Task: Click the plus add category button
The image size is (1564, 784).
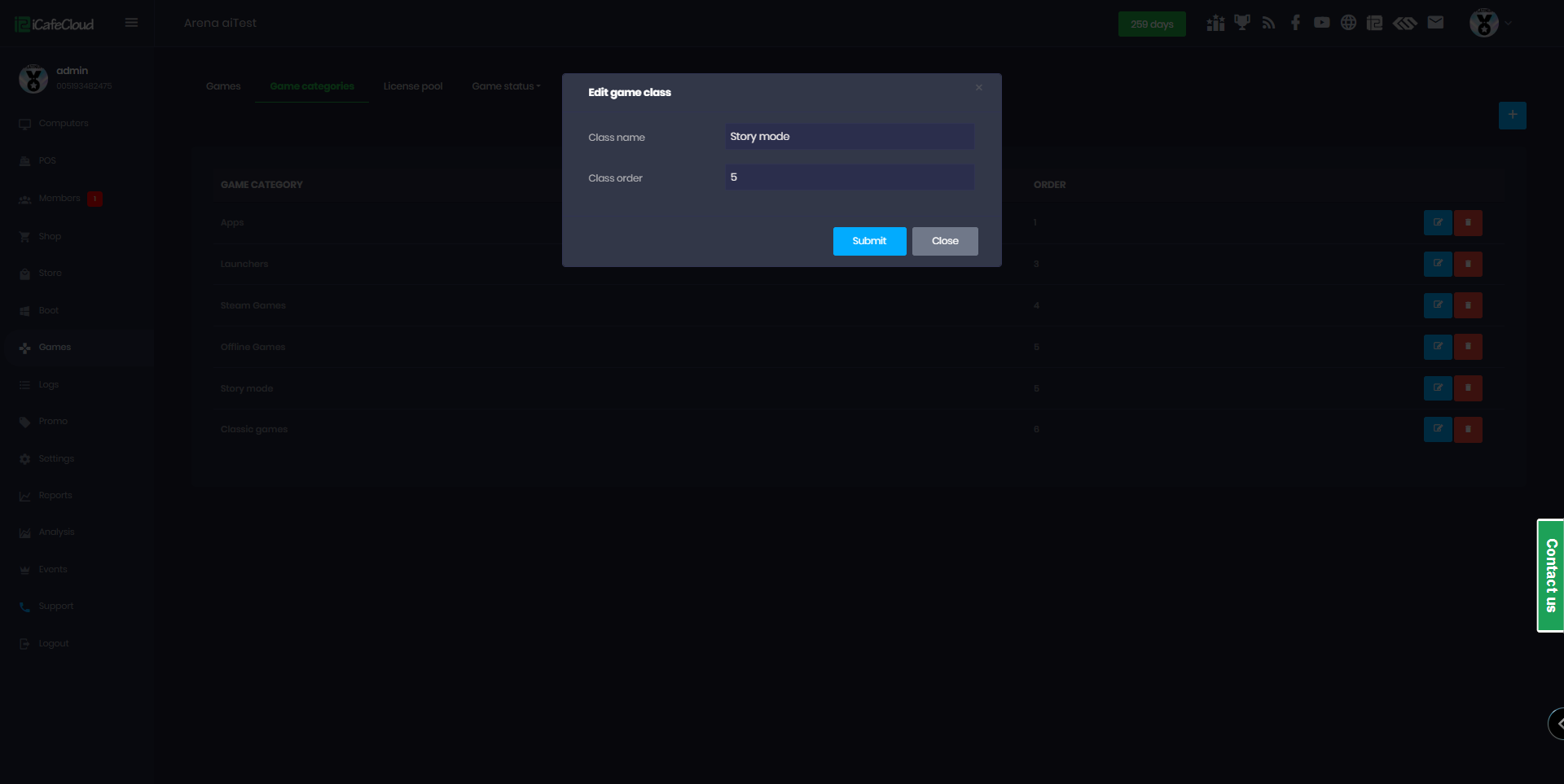Action: point(1513,116)
